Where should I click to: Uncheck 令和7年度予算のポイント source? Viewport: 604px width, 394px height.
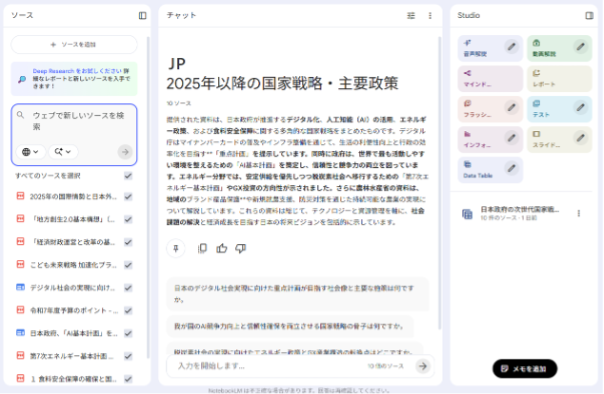coord(128,310)
